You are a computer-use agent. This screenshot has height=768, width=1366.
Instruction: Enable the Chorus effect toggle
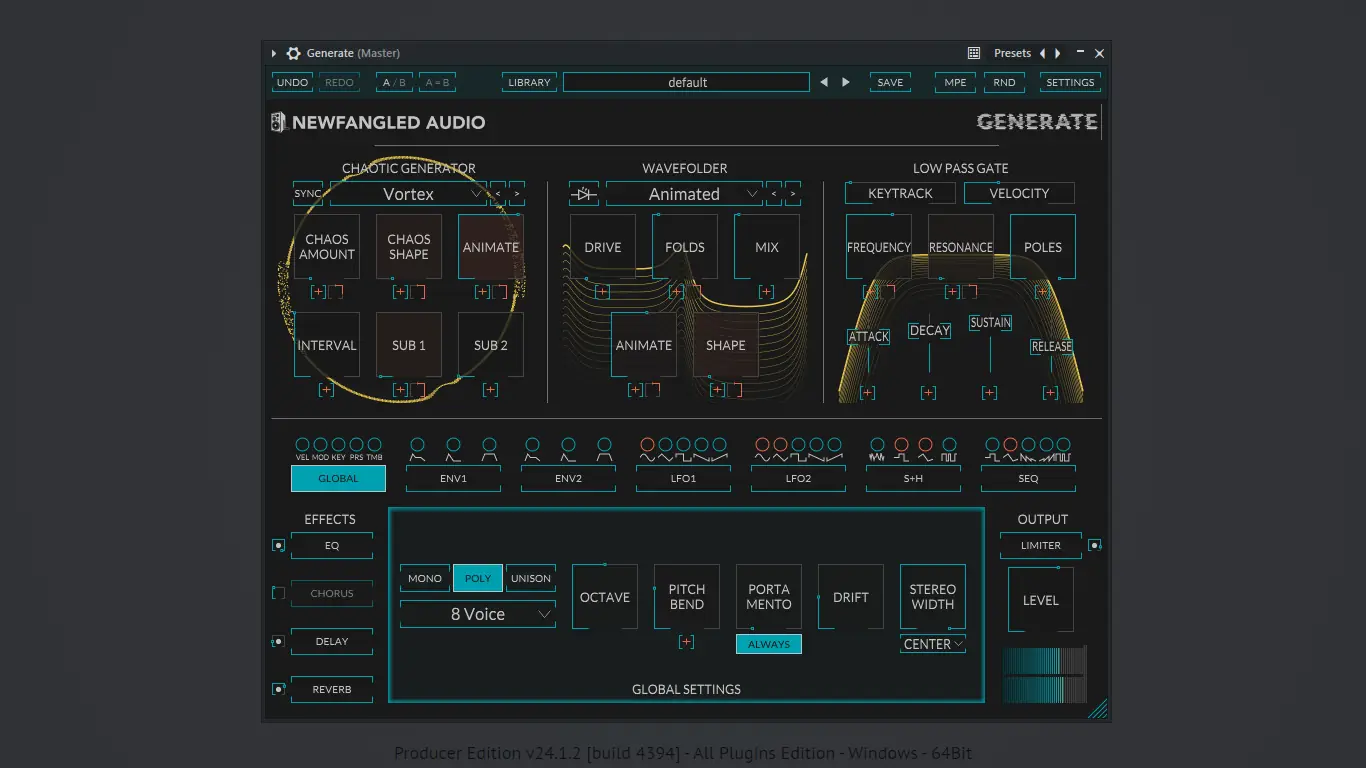(278, 593)
